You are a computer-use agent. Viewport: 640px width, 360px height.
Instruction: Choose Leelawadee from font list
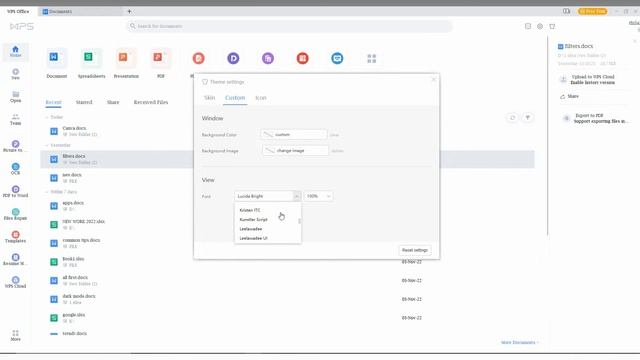pyautogui.click(x=267, y=229)
